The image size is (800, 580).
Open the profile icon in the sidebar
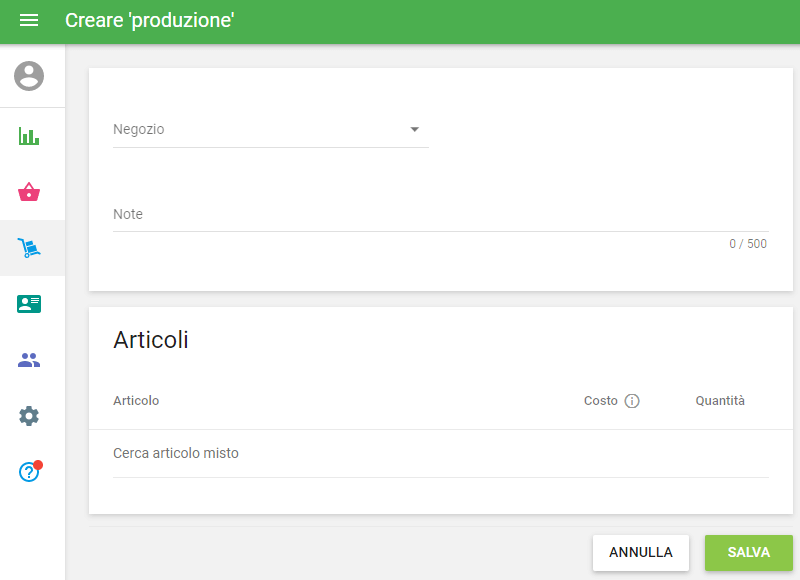coord(29,76)
